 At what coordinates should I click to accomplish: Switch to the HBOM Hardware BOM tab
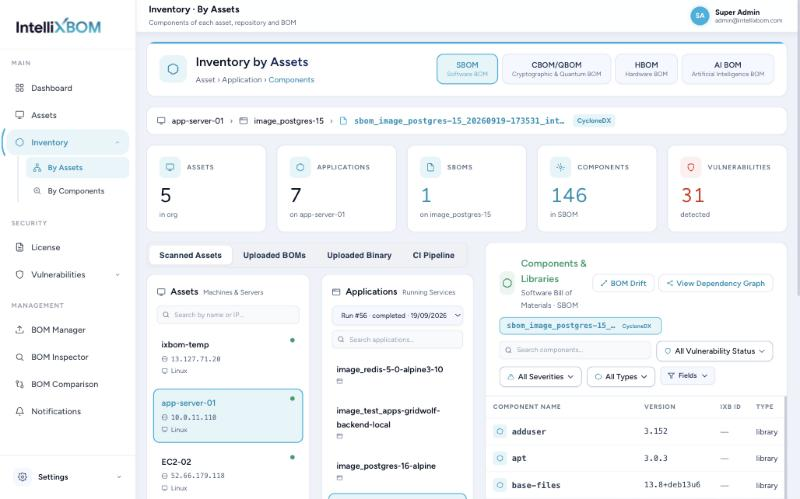pyautogui.click(x=646, y=69)
